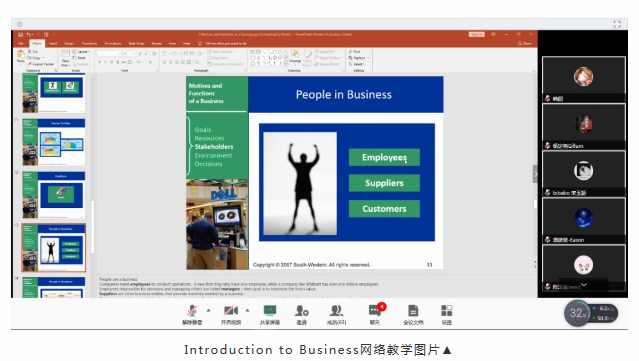Click the Share button in PowerPoint

coord(524,43)
